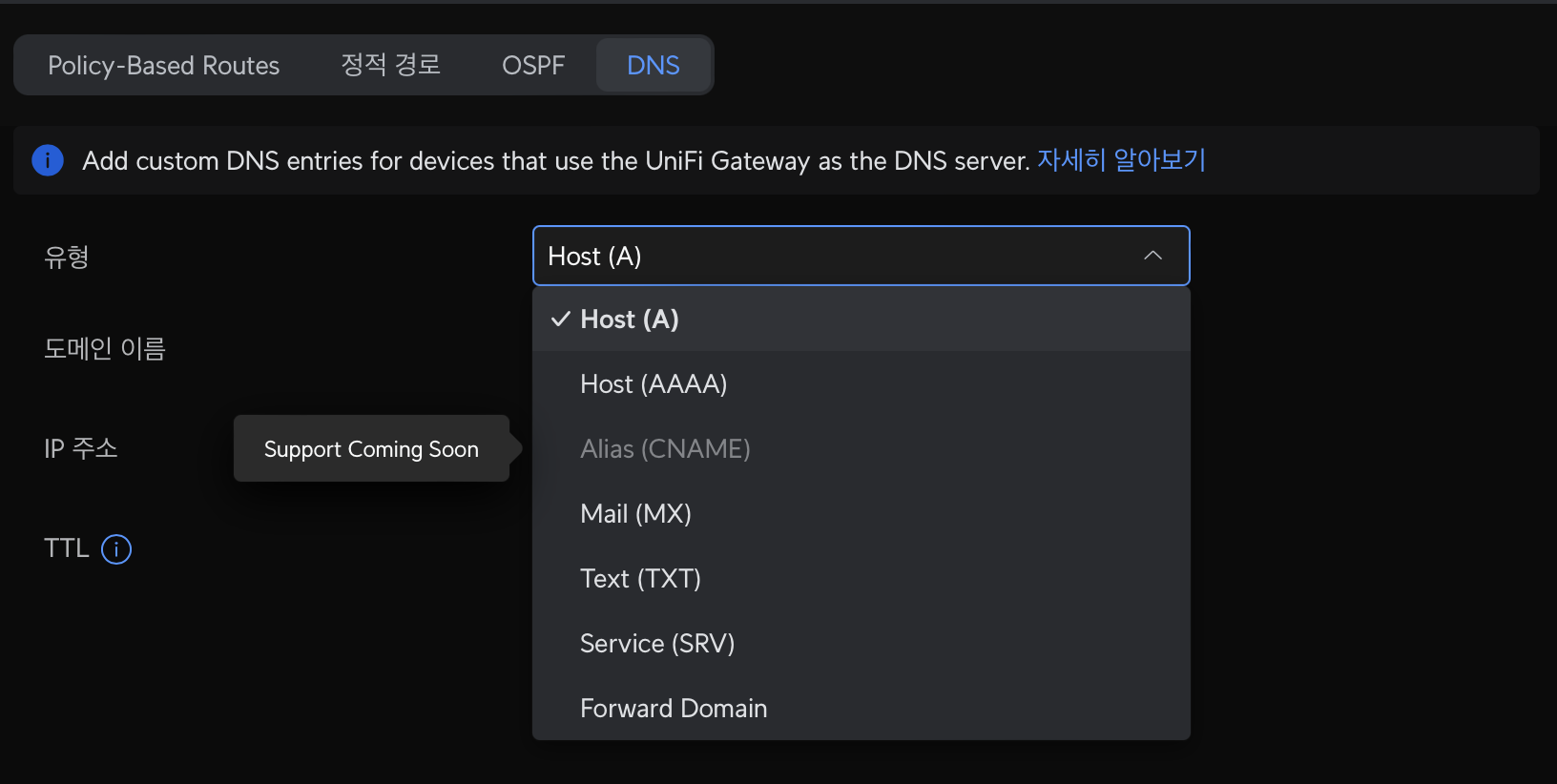The image size is (1557, 784).
Task: Select the checked Host (A) option
Action: coord(630,320)
